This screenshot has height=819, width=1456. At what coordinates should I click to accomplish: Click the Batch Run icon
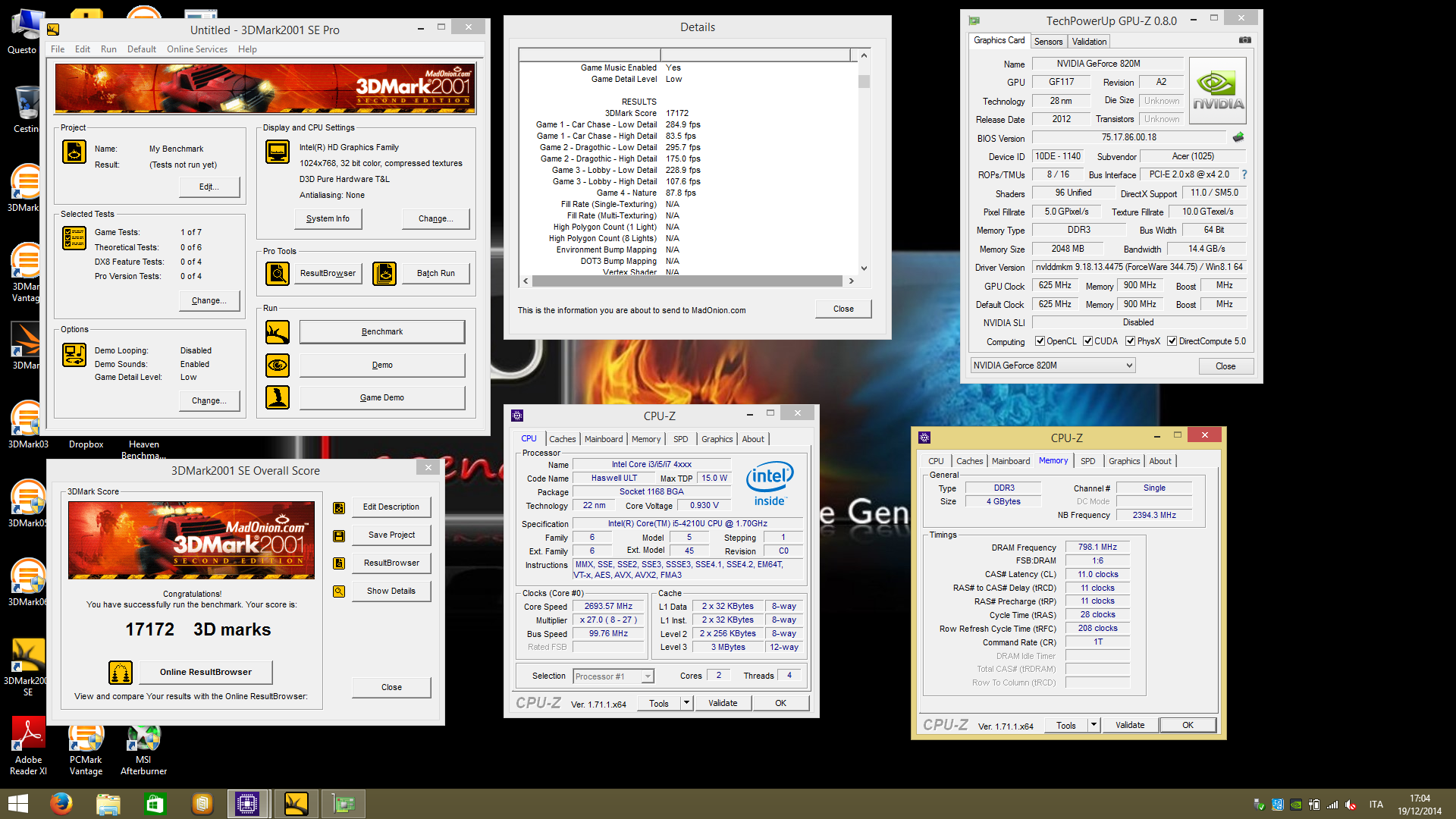[384, 273]
